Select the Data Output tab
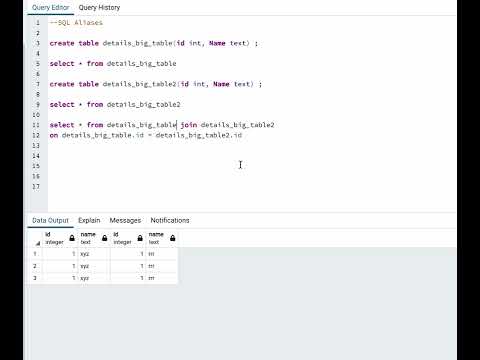Screen dimensions: 480x360 point(50,220)
